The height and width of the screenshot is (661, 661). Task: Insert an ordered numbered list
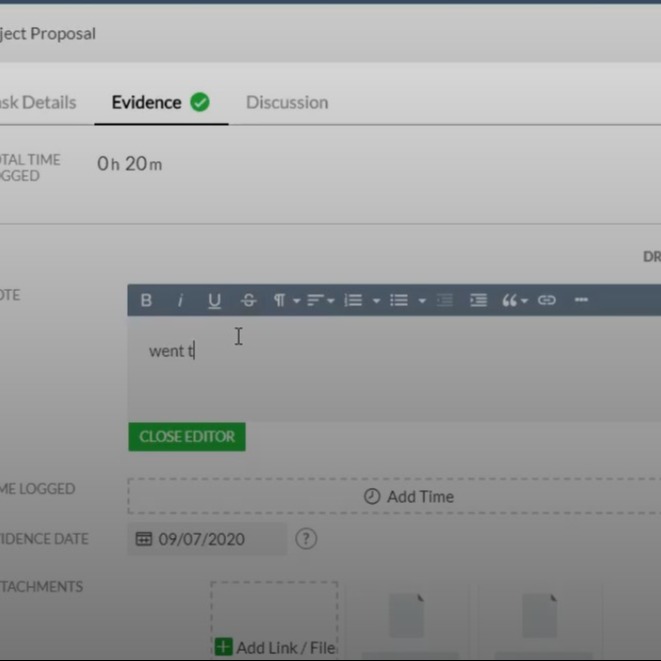[x=353, y=300]
